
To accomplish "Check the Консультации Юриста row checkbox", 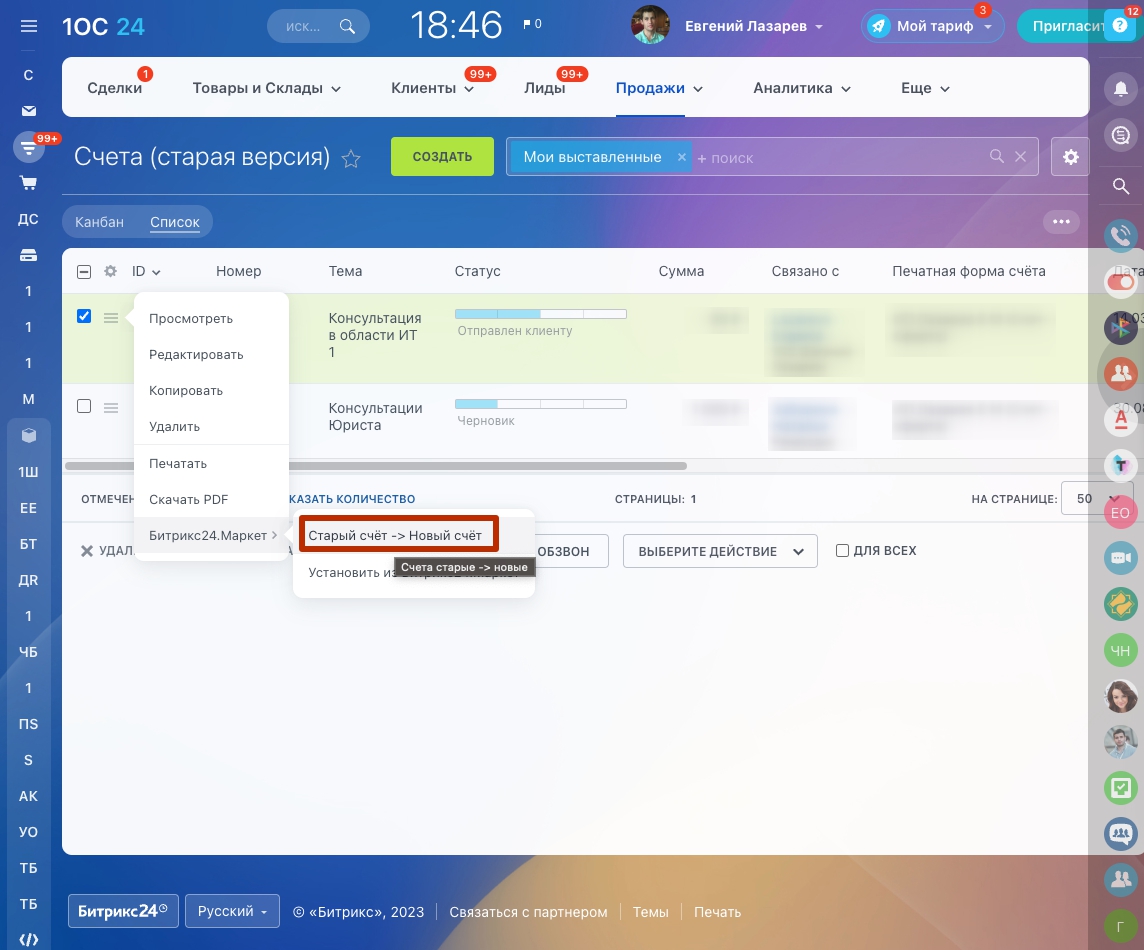I will pos(84,406).
